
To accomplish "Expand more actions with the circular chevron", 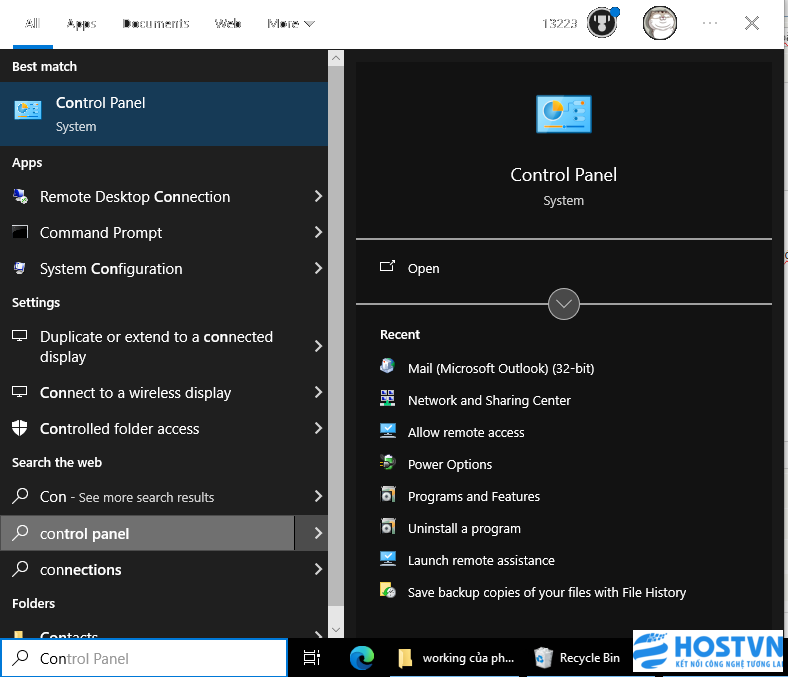I will 564,304.
